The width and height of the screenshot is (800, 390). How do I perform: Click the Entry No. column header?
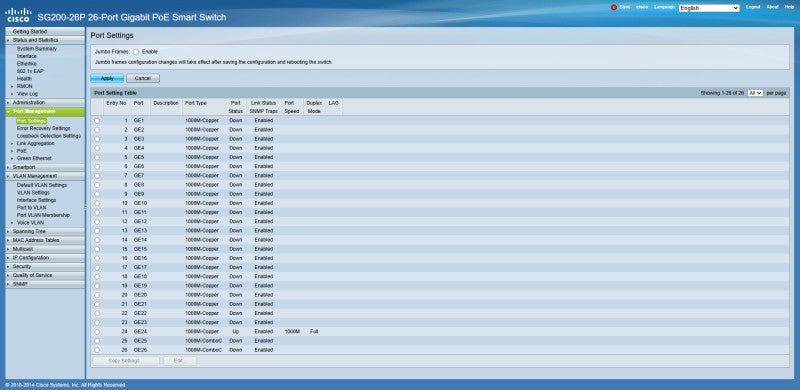coord(116,103)
